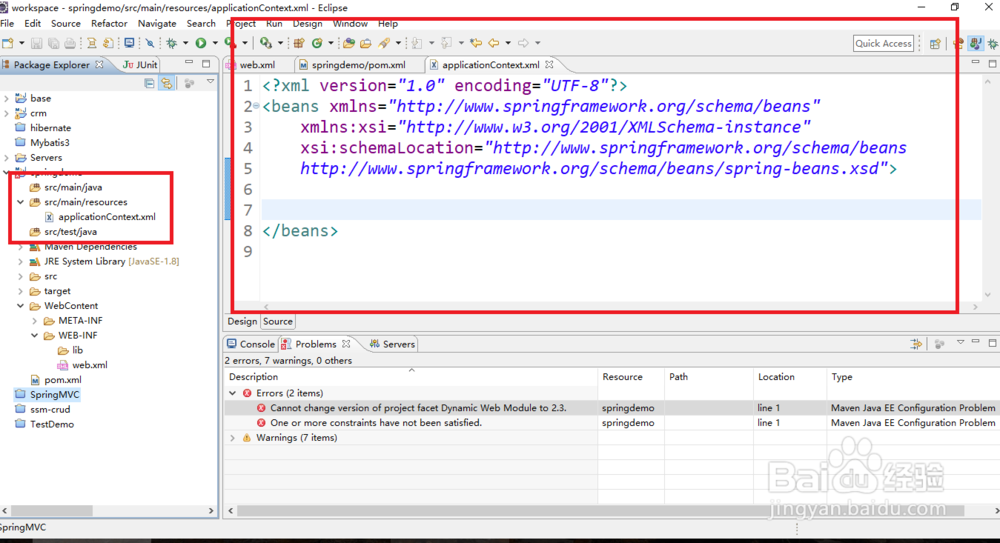Click the Save All toolbar icon
Viewport: 1000px width, 543px height.
[54, 43]
